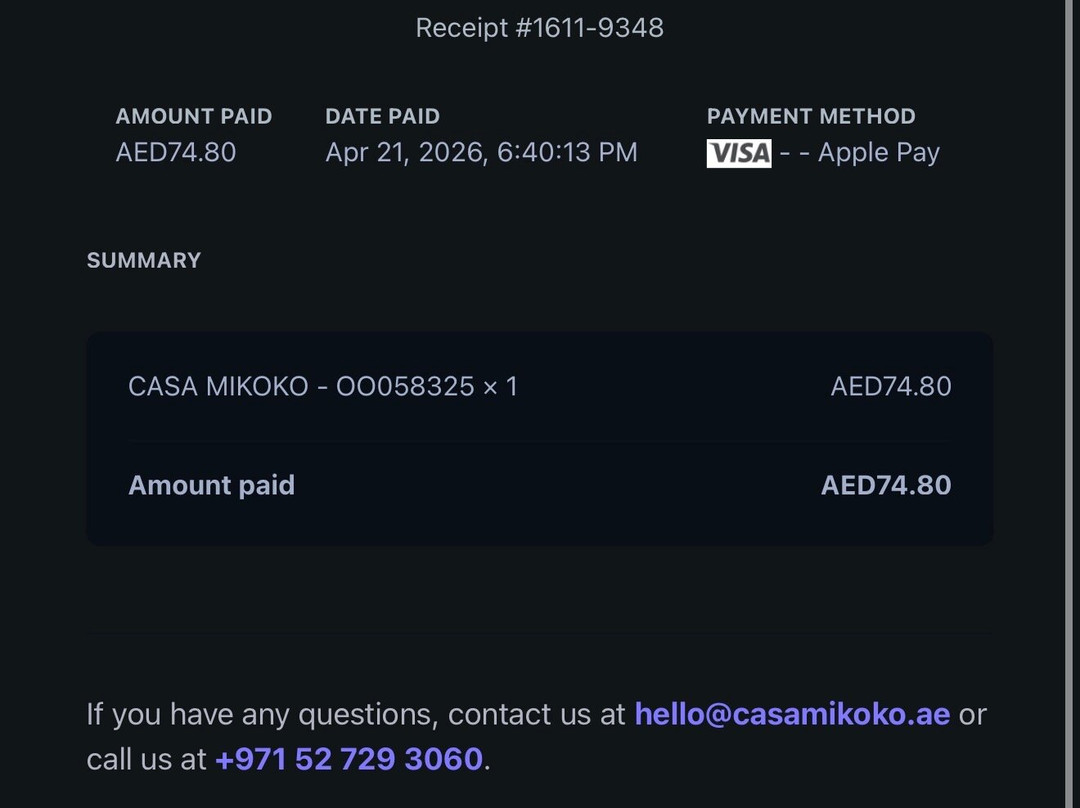The height and width of the screenshot is (808, 1080).
Task: Click the 'call us at' text
Action: (146, 759)
